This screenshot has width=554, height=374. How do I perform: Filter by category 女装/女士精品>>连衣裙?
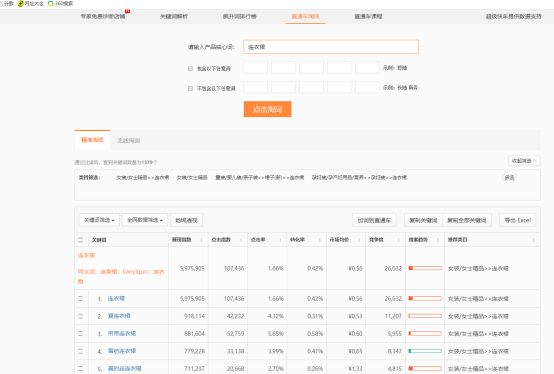[x=143, y=177]
